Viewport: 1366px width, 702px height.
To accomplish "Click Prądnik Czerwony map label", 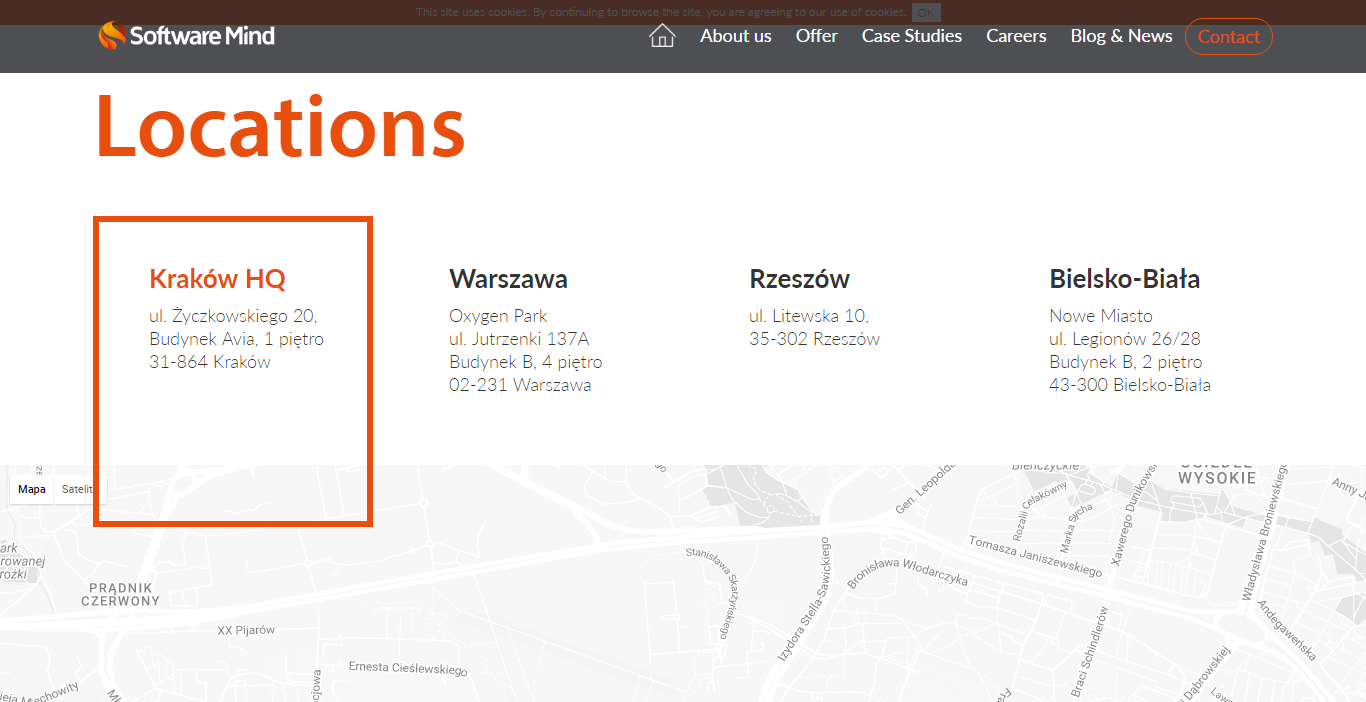I will point(120,594).
